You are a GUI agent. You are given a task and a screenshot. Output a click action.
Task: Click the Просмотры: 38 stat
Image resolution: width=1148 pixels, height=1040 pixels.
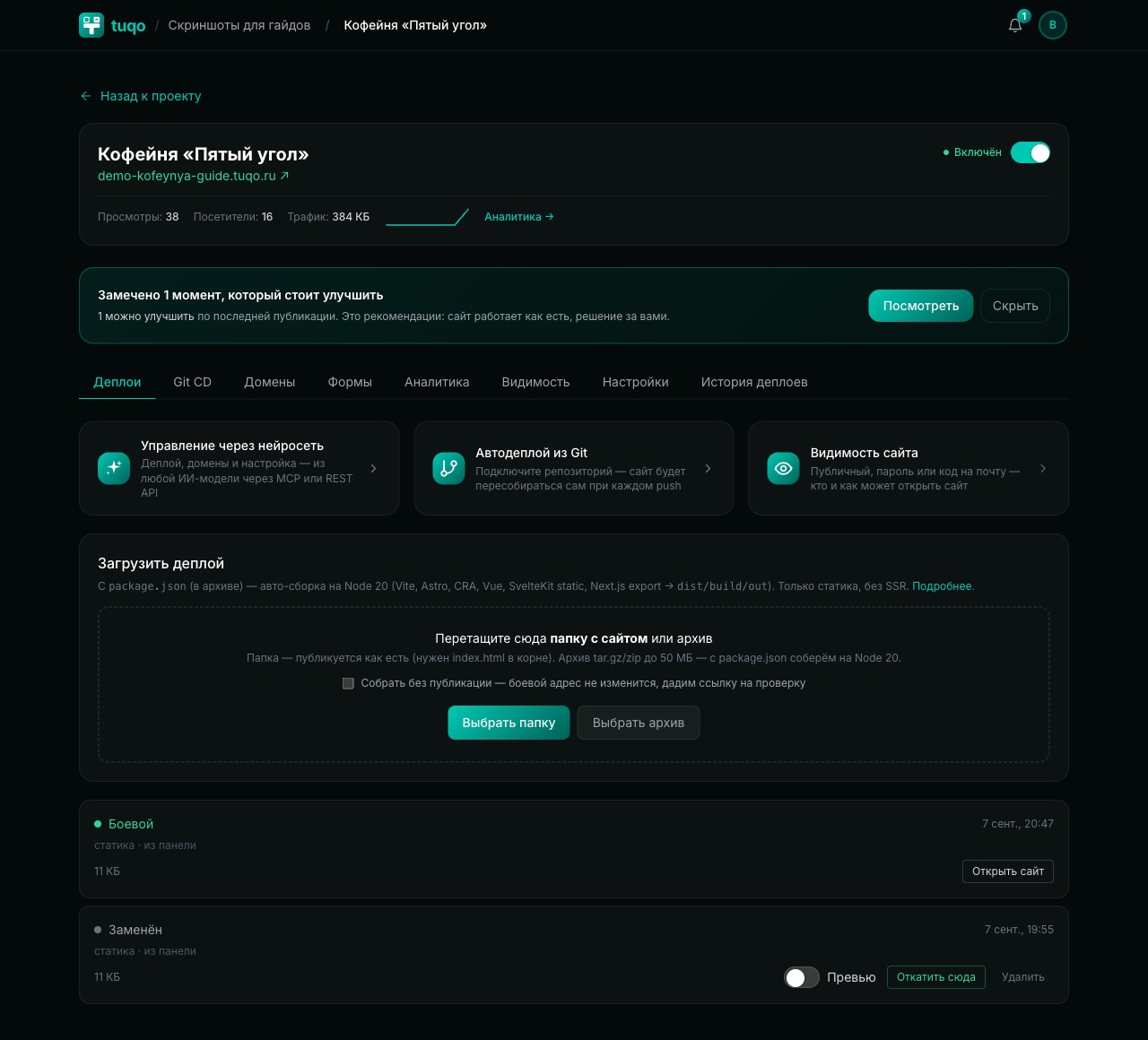pyautogui.click(x=138, y=217)
